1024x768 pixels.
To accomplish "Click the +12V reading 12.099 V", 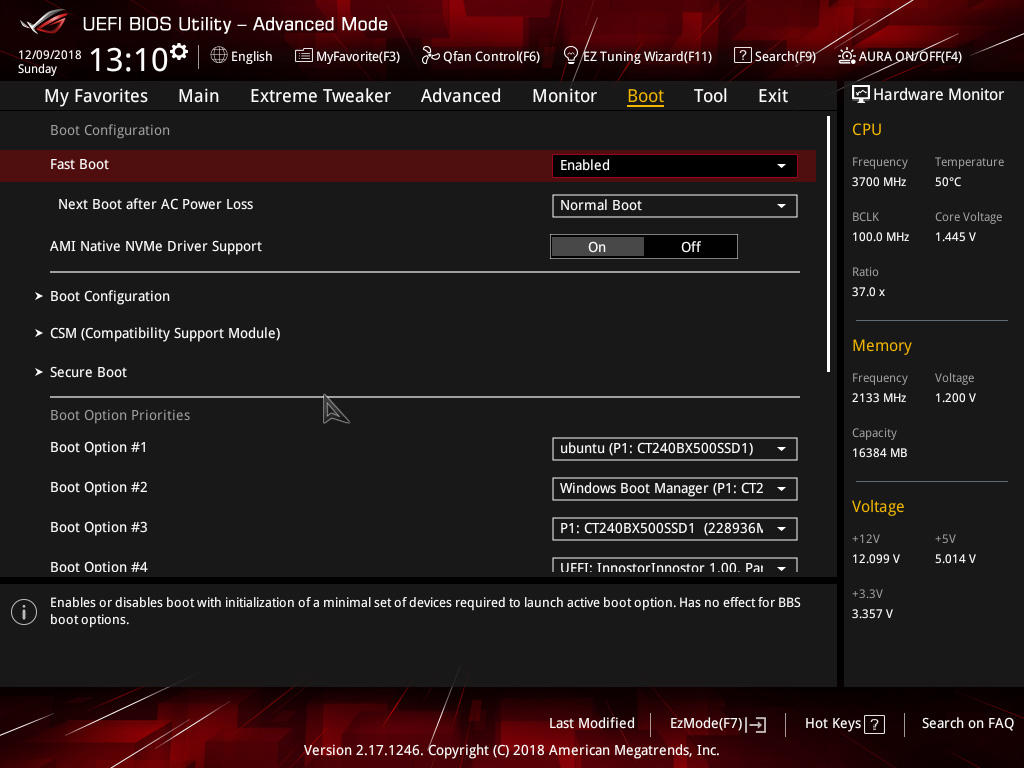I will click(876, 559).
